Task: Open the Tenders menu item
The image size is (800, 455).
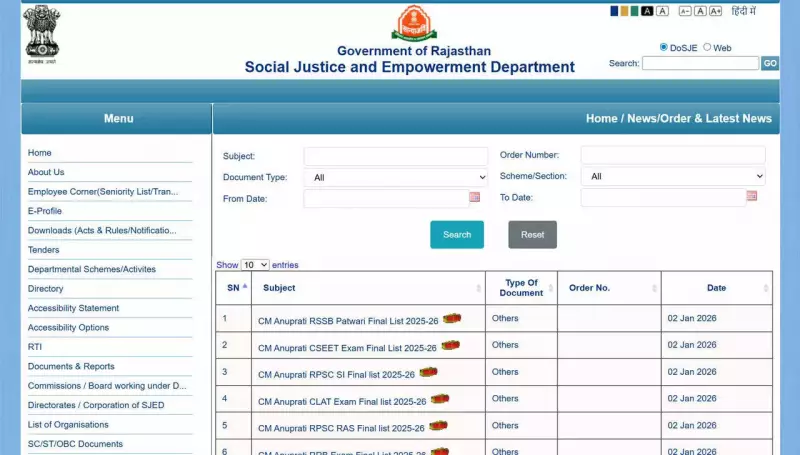Action: [x=43, y=249]
